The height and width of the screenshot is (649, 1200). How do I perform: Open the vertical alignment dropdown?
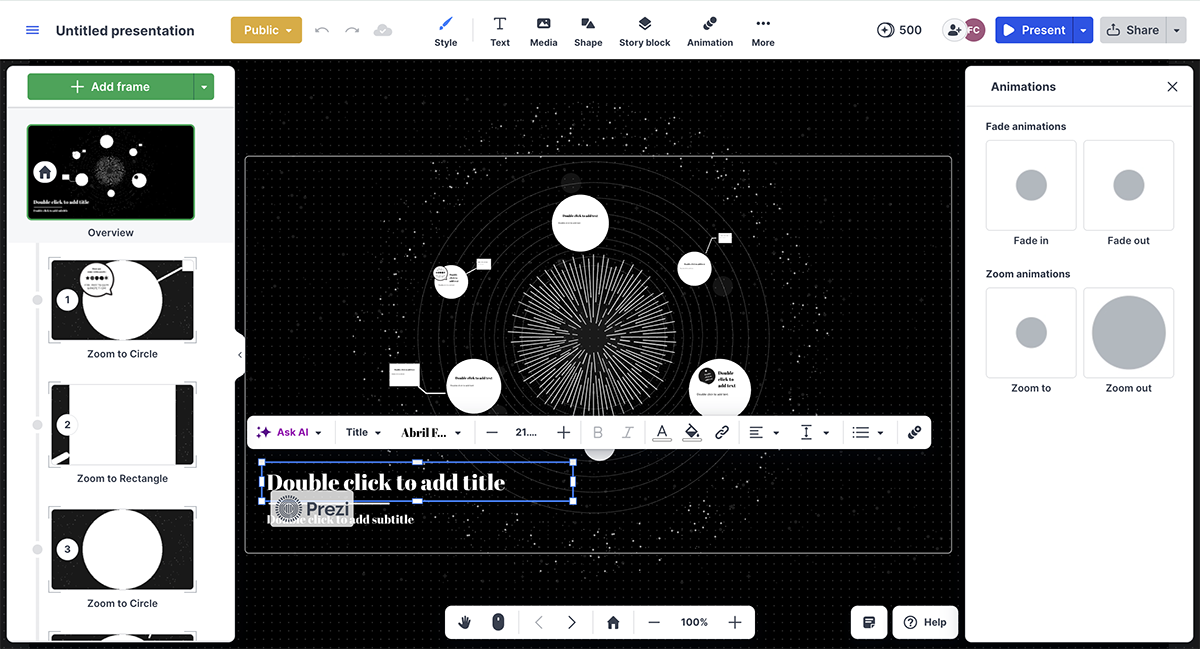click(x=815, y=433)
